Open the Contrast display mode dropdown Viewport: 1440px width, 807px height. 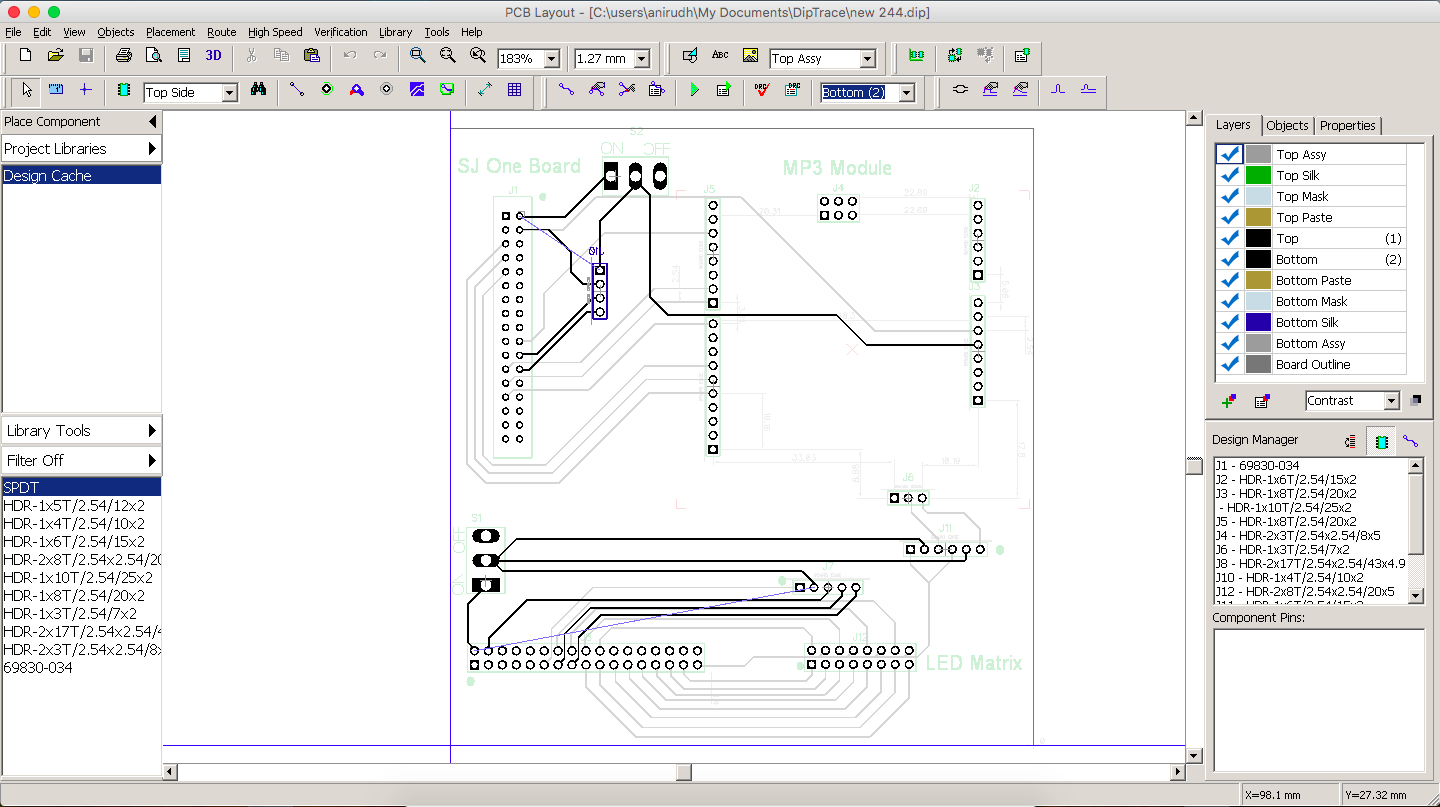click(1391, 401)
